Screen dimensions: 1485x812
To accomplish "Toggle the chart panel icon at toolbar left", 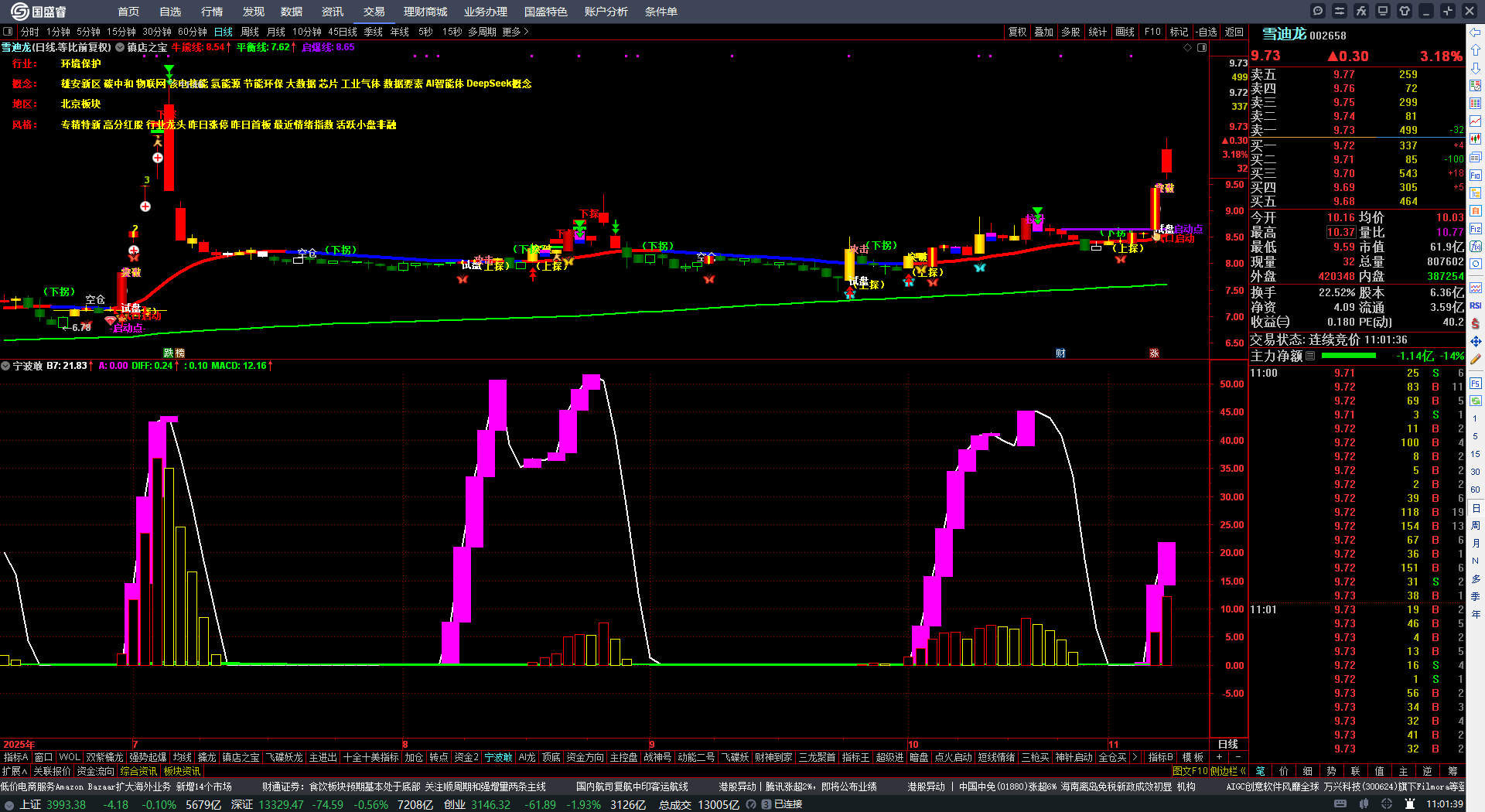I will 8,32.
